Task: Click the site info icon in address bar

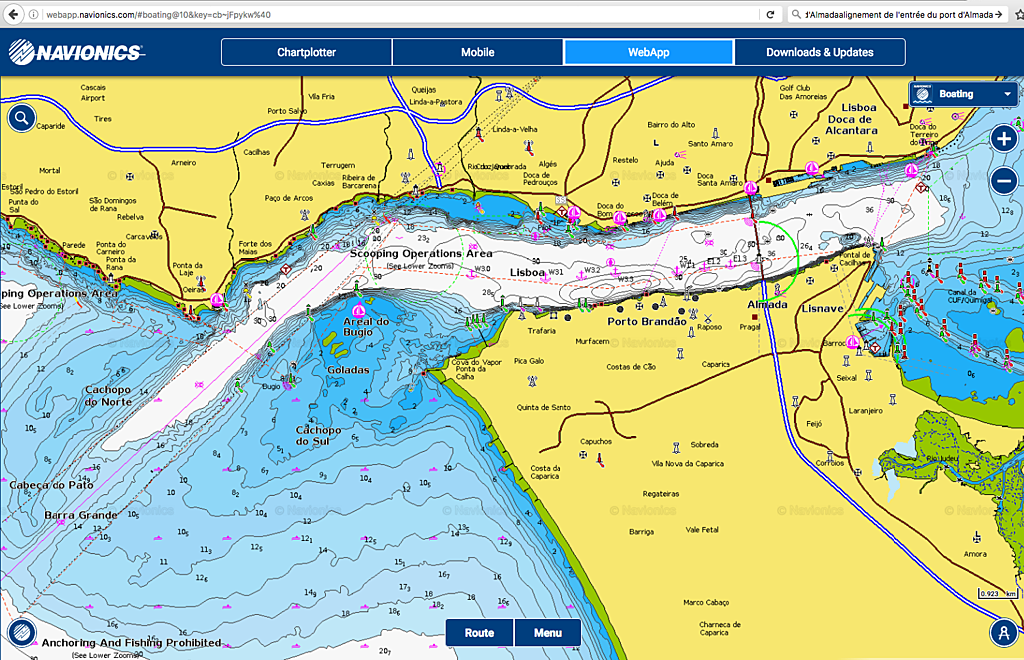Action: (x=33, y=14)
